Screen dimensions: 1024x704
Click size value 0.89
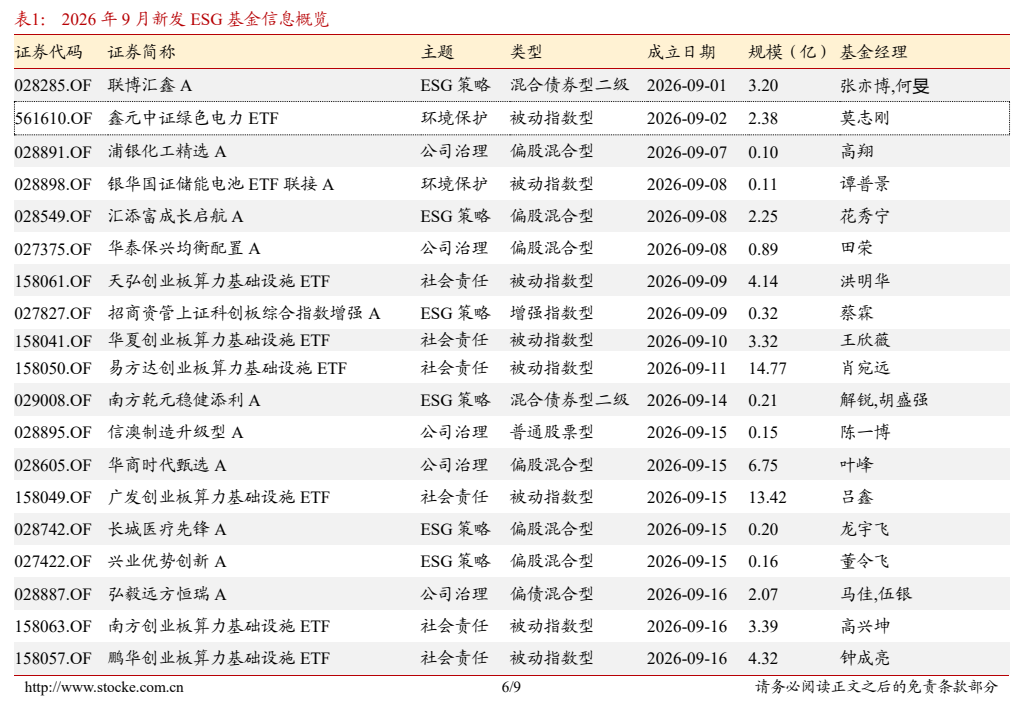click(763, 249)
